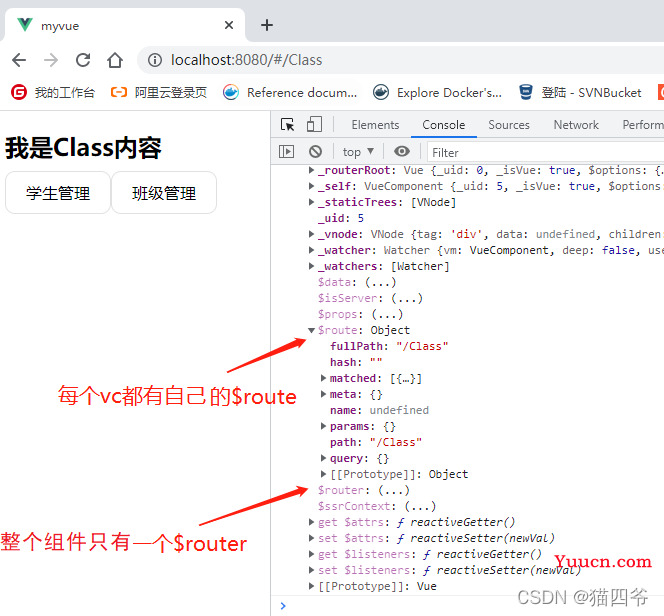Close the myvue tab

[229, 25]
